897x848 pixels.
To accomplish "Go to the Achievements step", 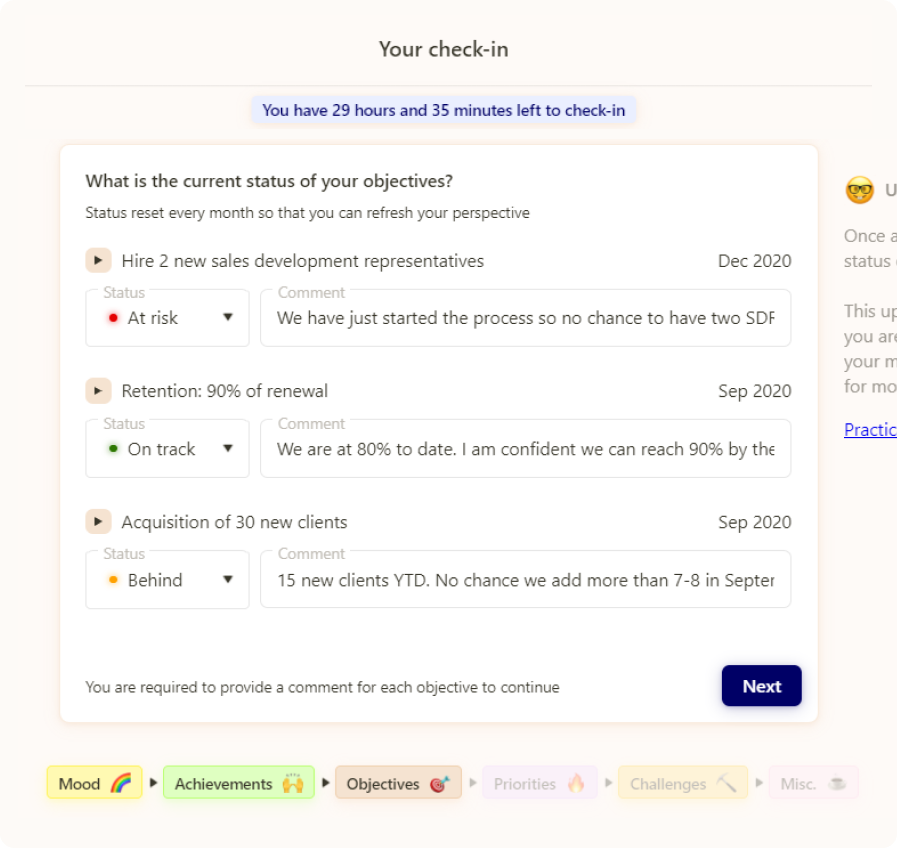I will (x=238, y=783).
